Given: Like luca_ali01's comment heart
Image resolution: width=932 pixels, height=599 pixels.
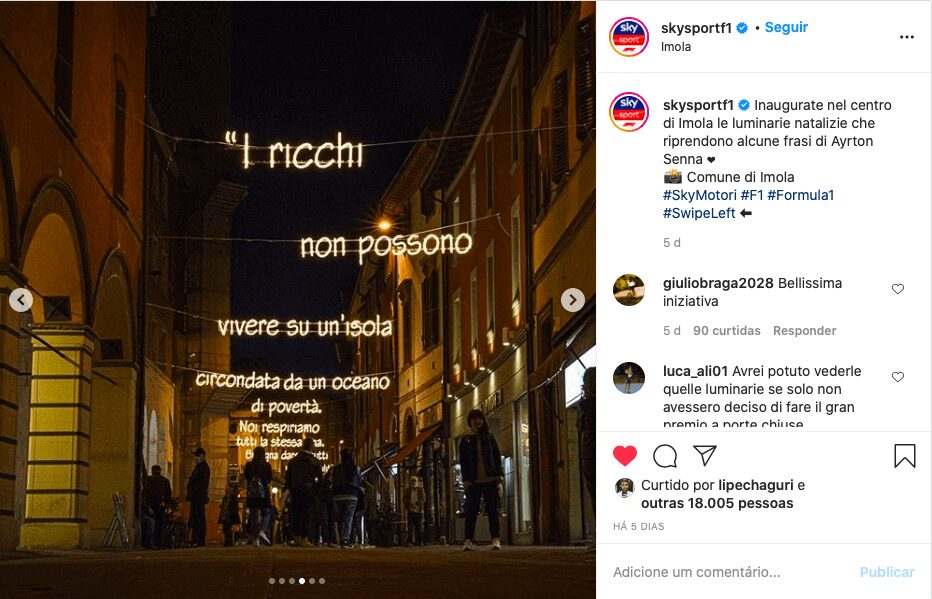Looking at the screenshot, I should click(898, 377).
